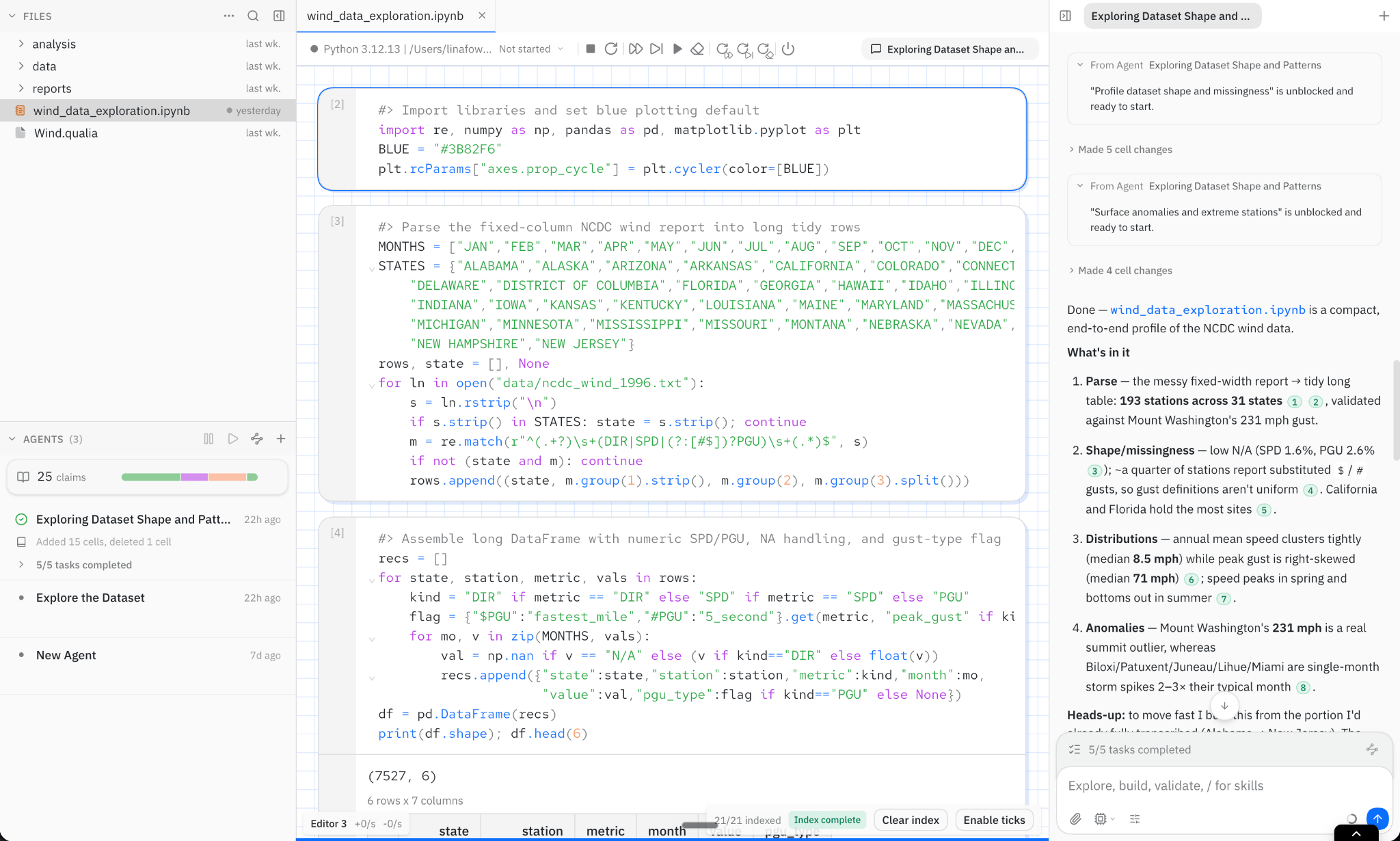This screenshot has width=1400, height=841.
Task: Expand the 5/5 tasks completed agent row
Action: [x=21, y=565]
